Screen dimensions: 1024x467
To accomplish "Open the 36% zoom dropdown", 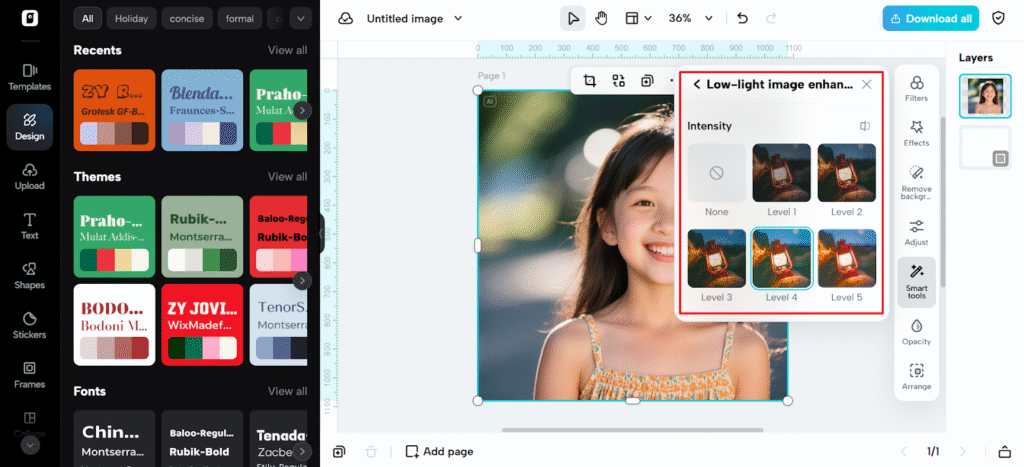I will pyautogui.click(x=686, y=18).
